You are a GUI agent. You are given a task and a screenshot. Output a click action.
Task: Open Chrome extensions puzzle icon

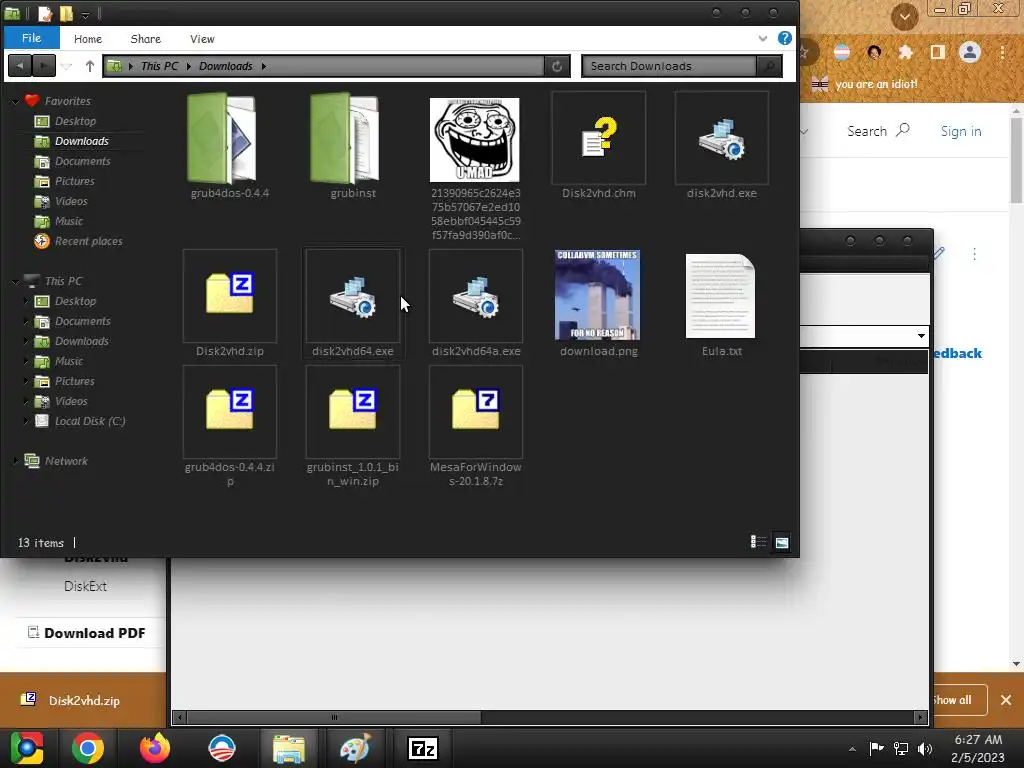(x=905, y=52)
